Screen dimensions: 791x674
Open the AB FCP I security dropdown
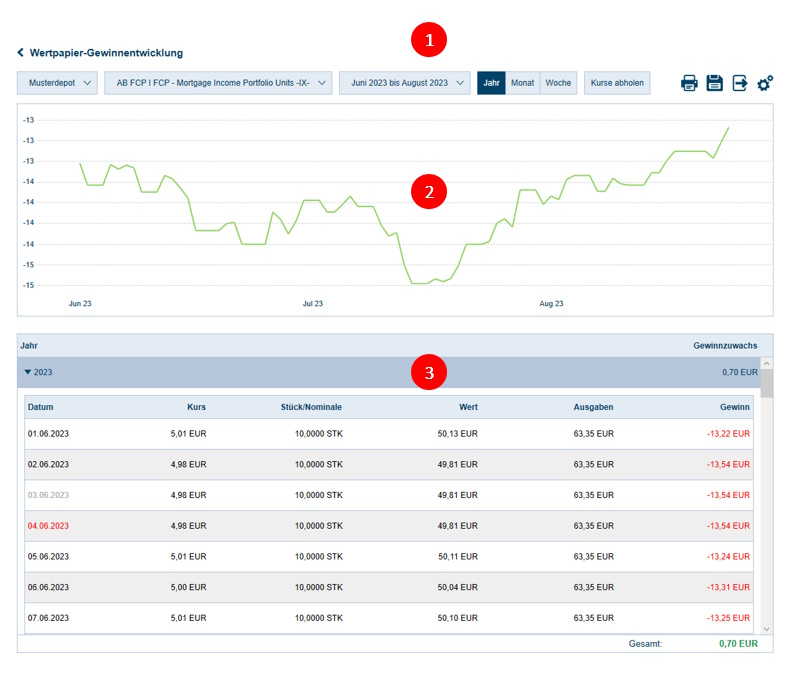(217, 83)
